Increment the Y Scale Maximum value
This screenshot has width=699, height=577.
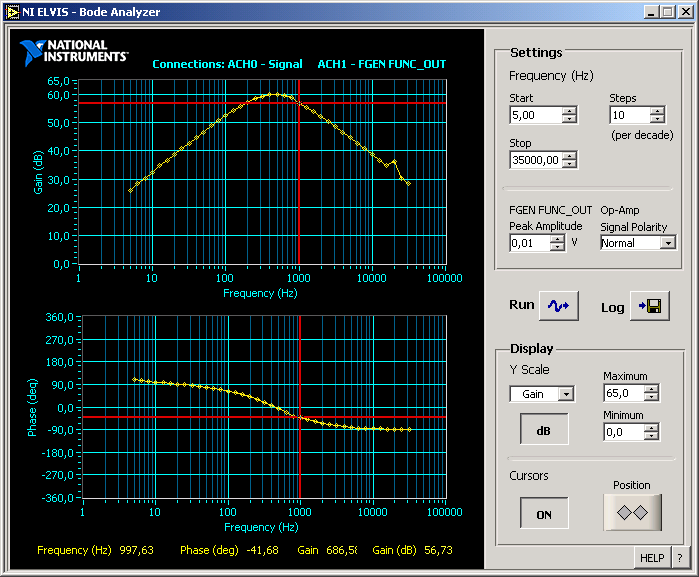pyautogui.click(x=651, y=389)
